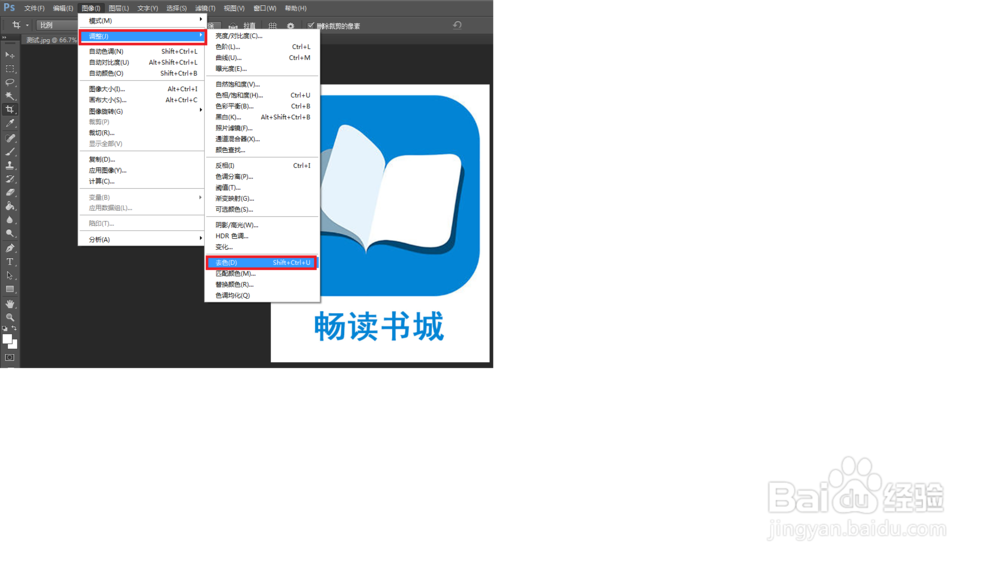
Task: Click the book logo on canvas
Action: pyautogui.click(x=400, y=195)
